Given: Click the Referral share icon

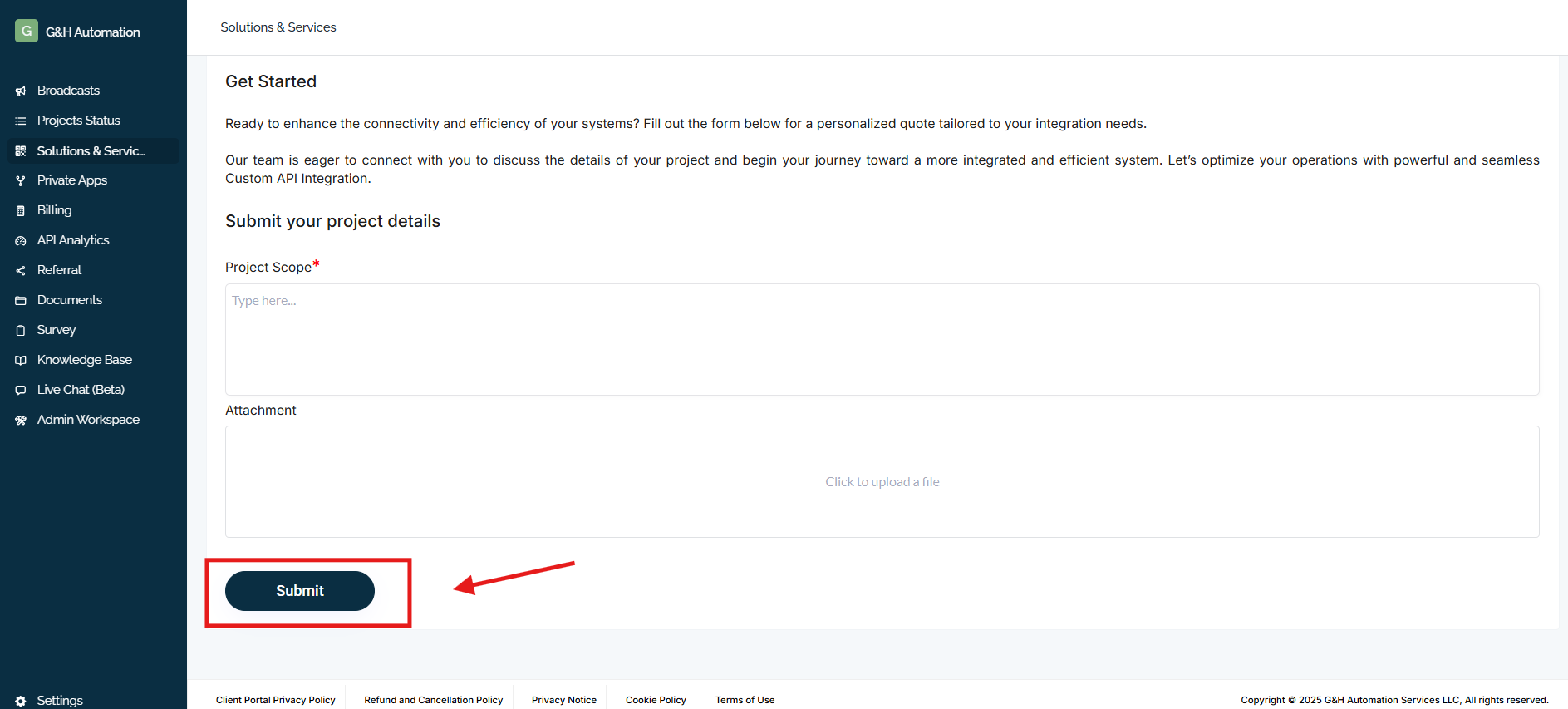Looking at the screenshot, I should point(21,271).
